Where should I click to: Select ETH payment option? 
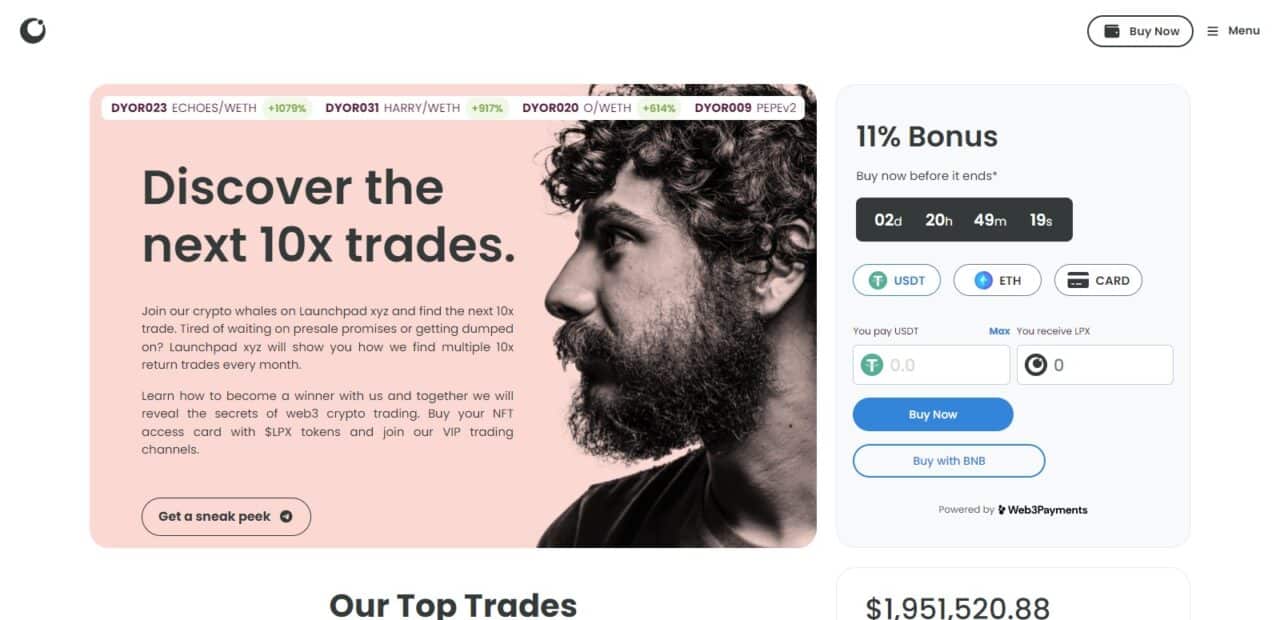click(997, 281)
